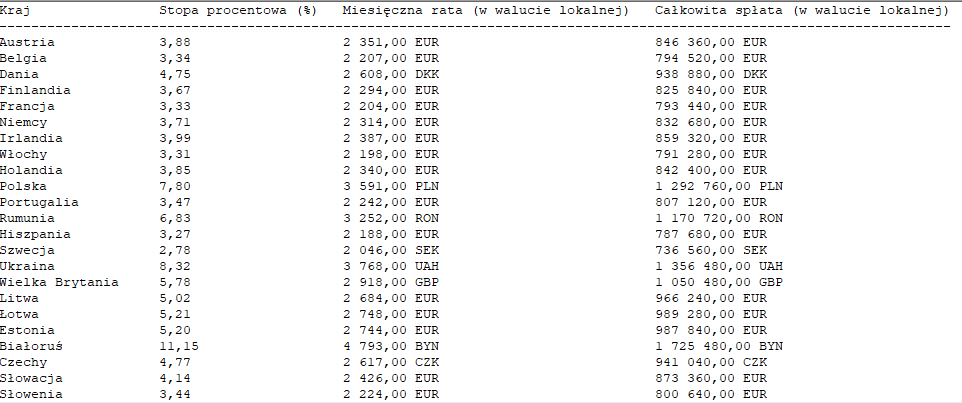
Task: Select Dania total repayment 938 880,00 DKK
Action: 710,74
